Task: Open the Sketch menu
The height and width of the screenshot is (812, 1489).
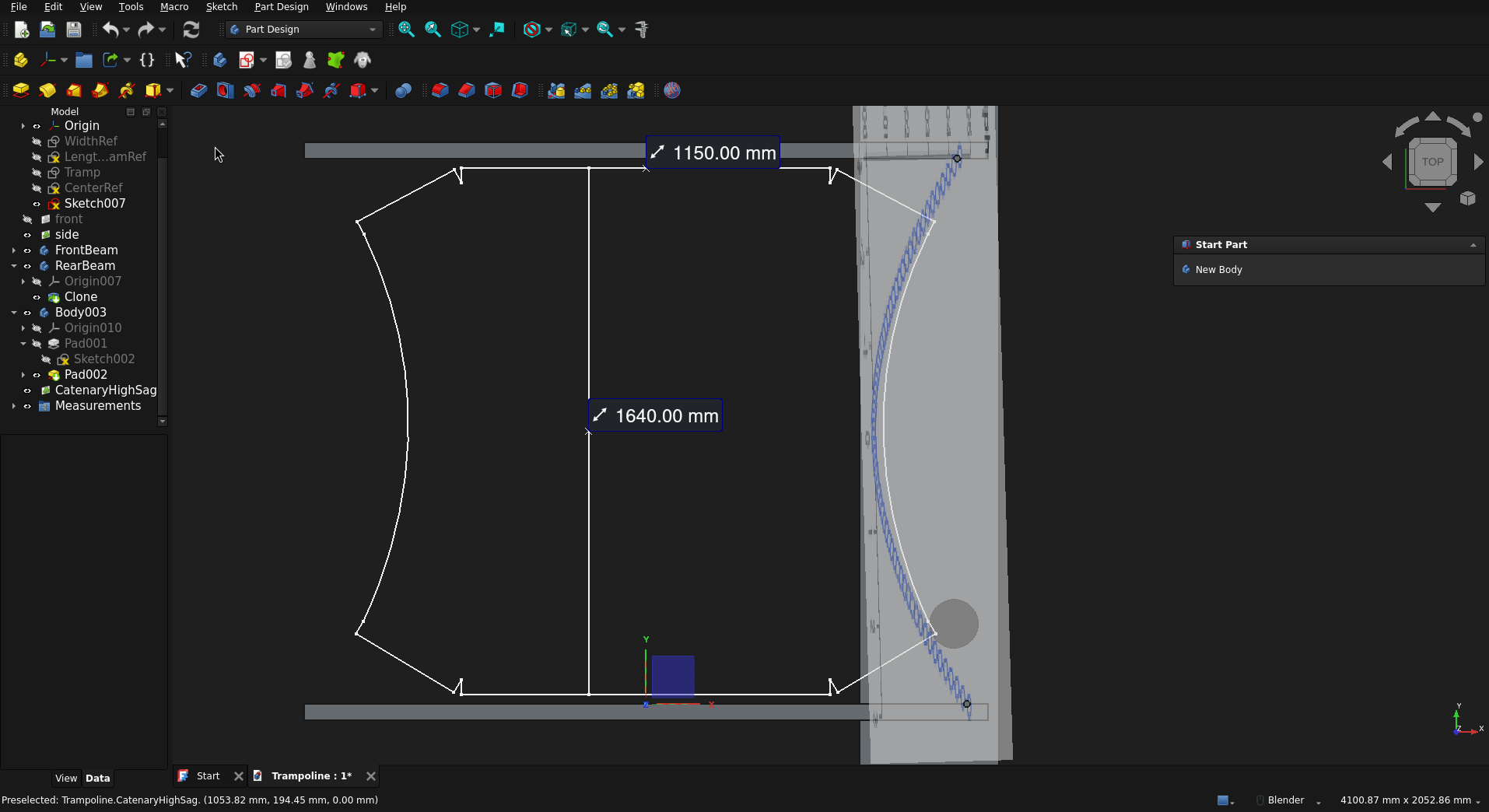Action: [x=222, y=7]
